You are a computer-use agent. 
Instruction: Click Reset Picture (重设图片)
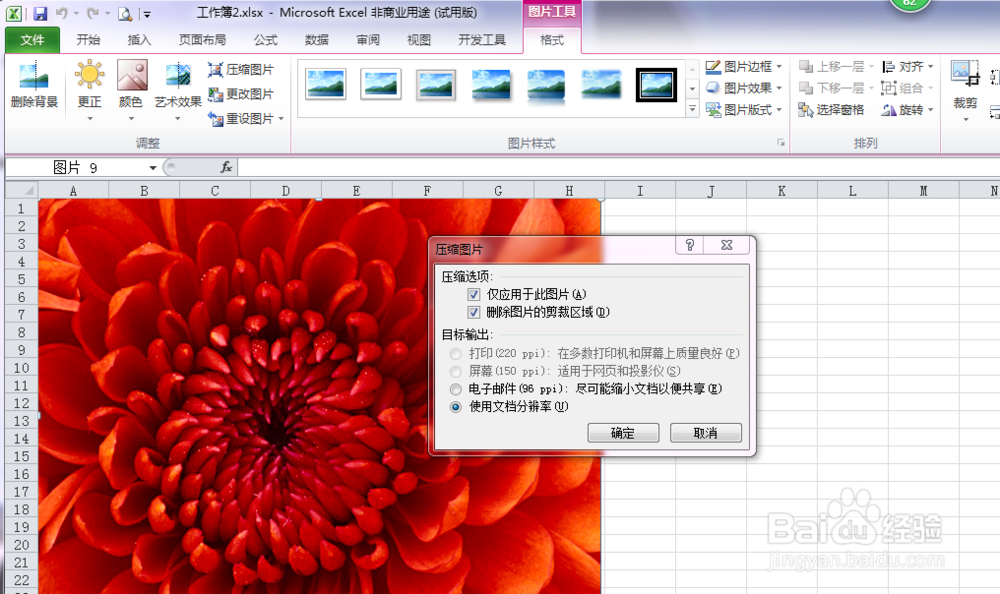click(x=241, y=118)
